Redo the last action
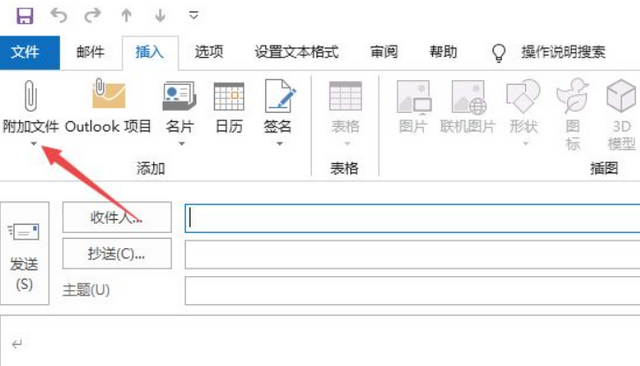 point(92,16)
